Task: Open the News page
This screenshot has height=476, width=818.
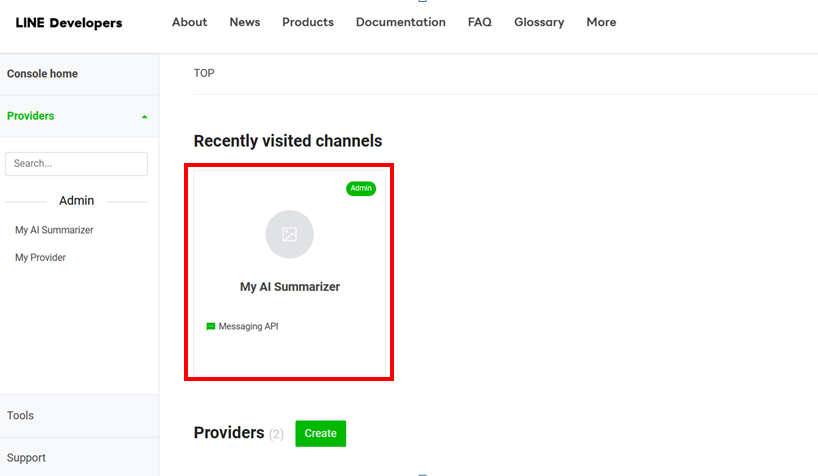Action: pyautogui.click(x=244, y=22)
